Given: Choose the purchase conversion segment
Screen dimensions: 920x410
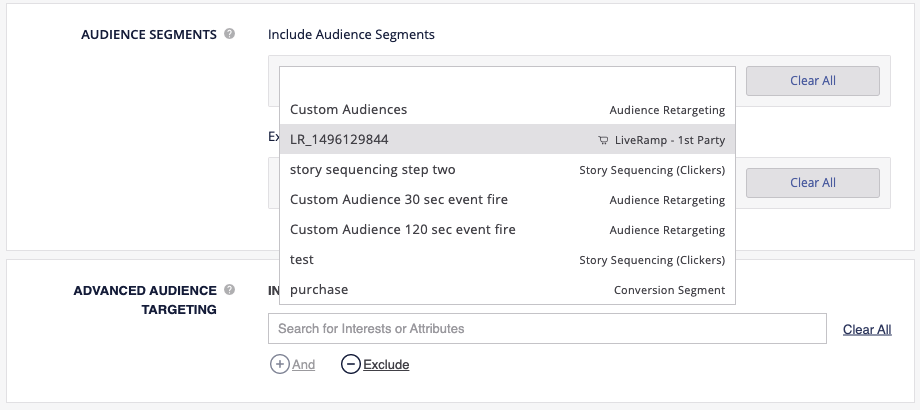Looking at the screenshot, I should tap(319, 289).
